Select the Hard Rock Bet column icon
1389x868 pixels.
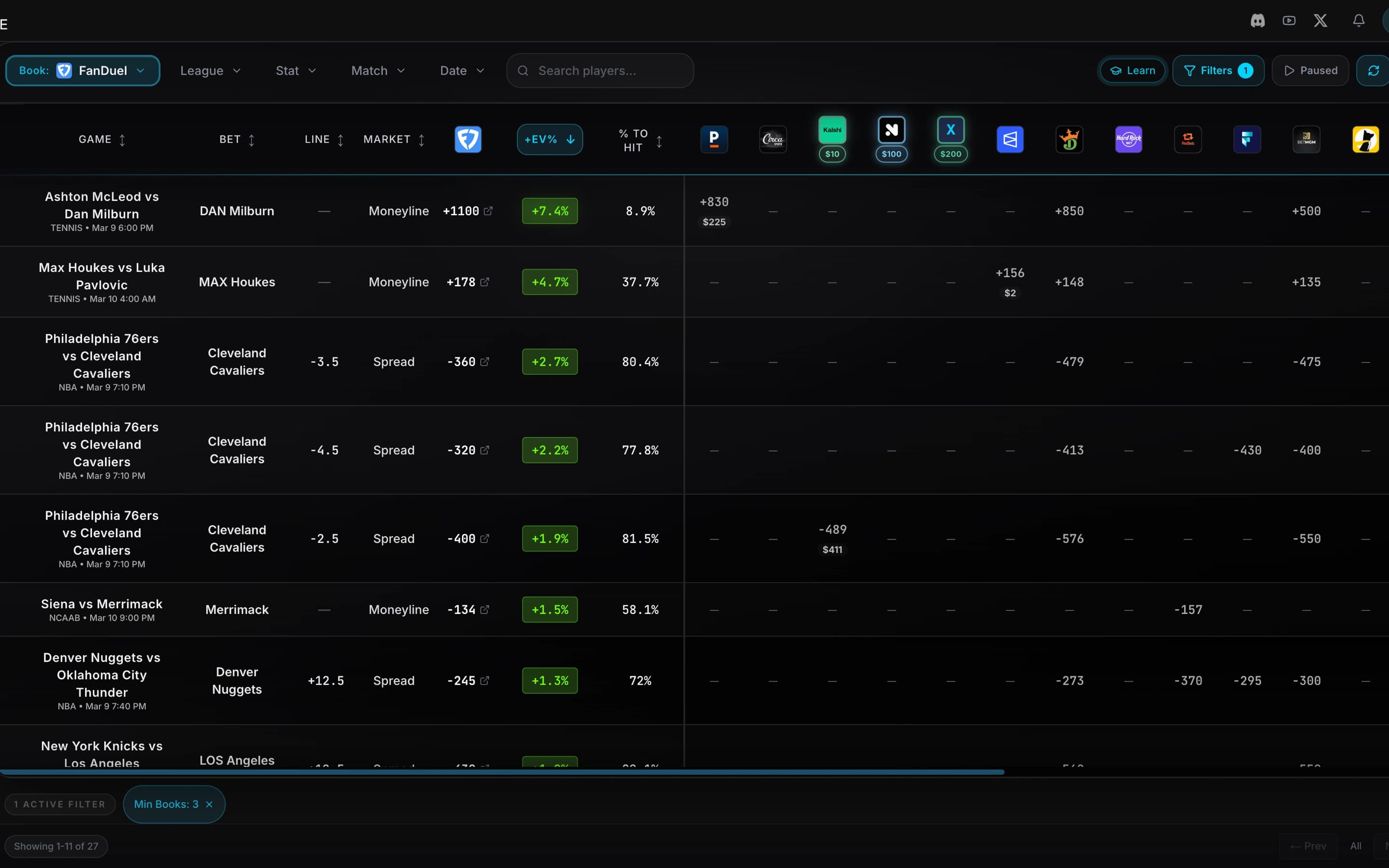click(x=1129, y=139)
